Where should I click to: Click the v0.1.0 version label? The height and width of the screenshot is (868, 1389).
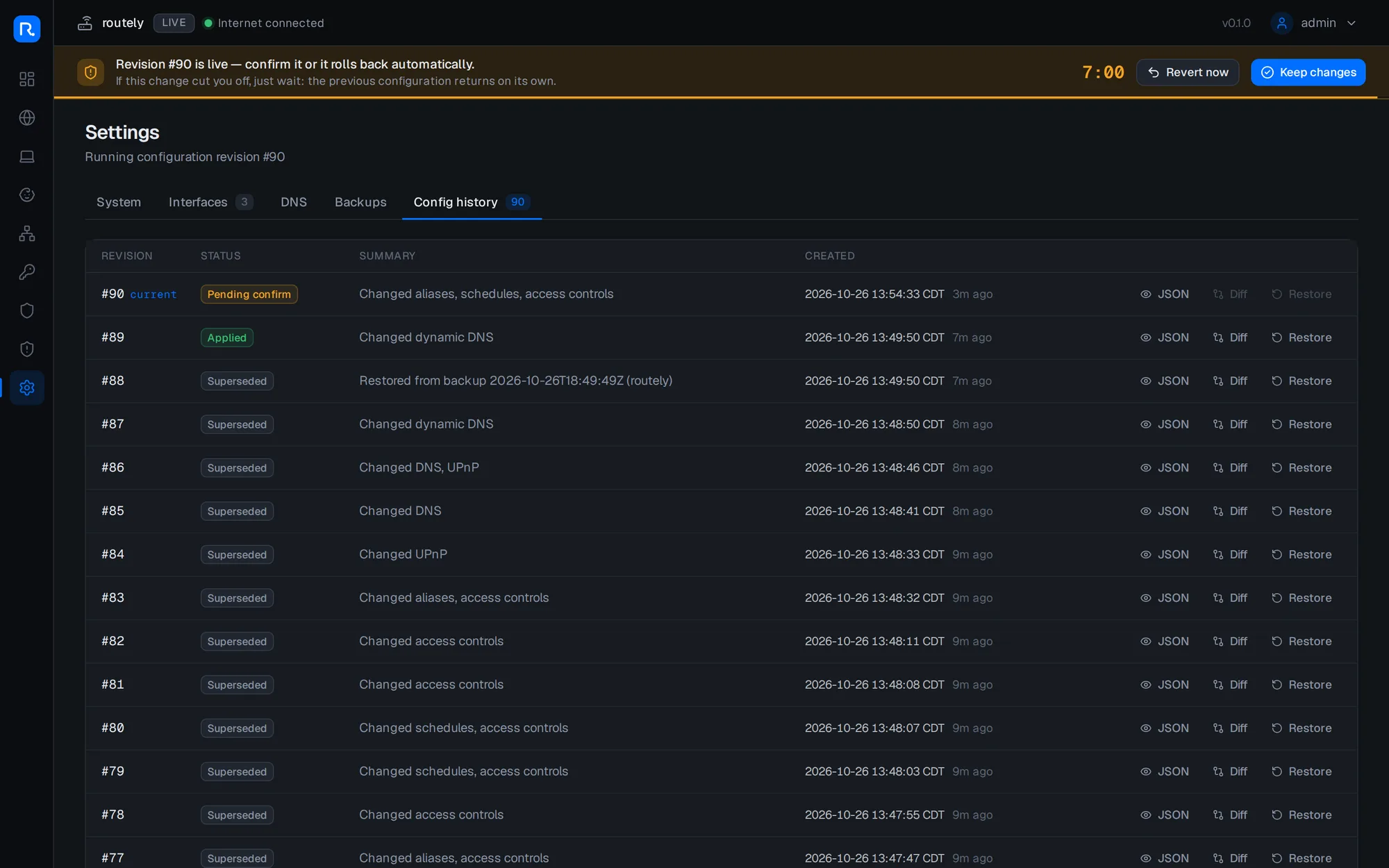[1236, 23]
